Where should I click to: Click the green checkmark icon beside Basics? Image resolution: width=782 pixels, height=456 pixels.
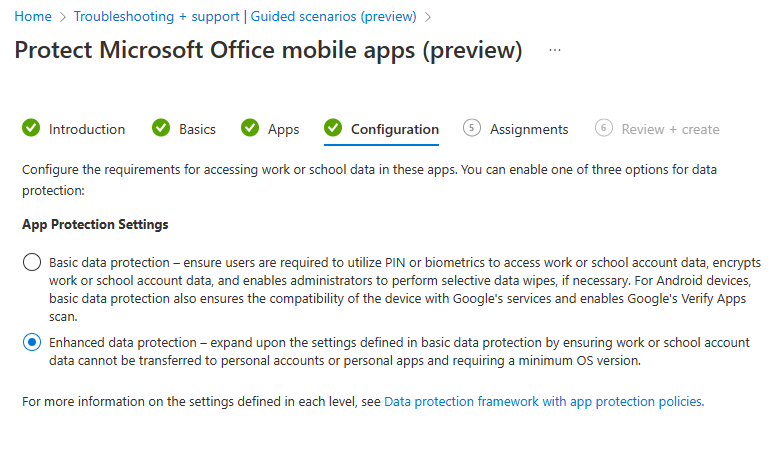[161, 128]
